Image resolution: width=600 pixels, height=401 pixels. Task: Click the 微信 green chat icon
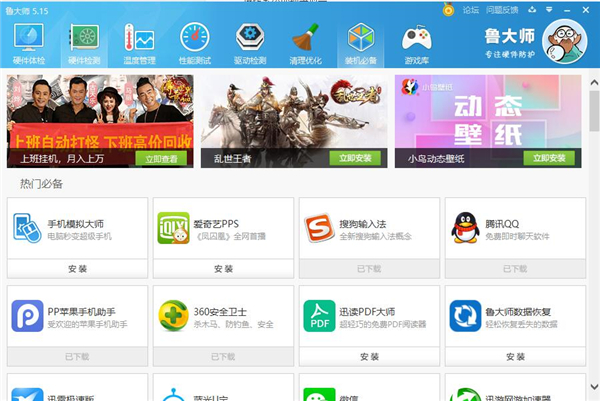point(320,395)
